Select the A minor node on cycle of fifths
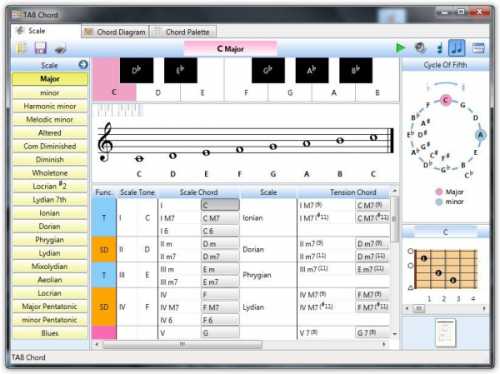Viewport: 500px width, 374px height. pyautogui.click(x=480, y=135)
